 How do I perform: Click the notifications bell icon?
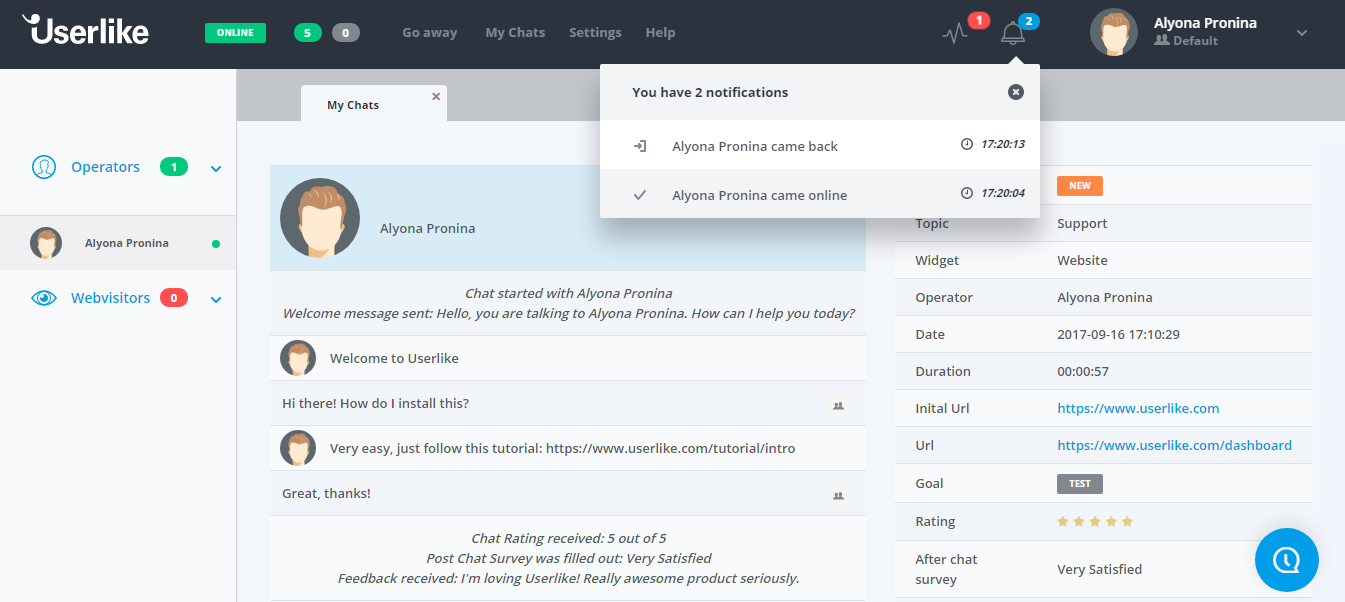click(1013, 33)
